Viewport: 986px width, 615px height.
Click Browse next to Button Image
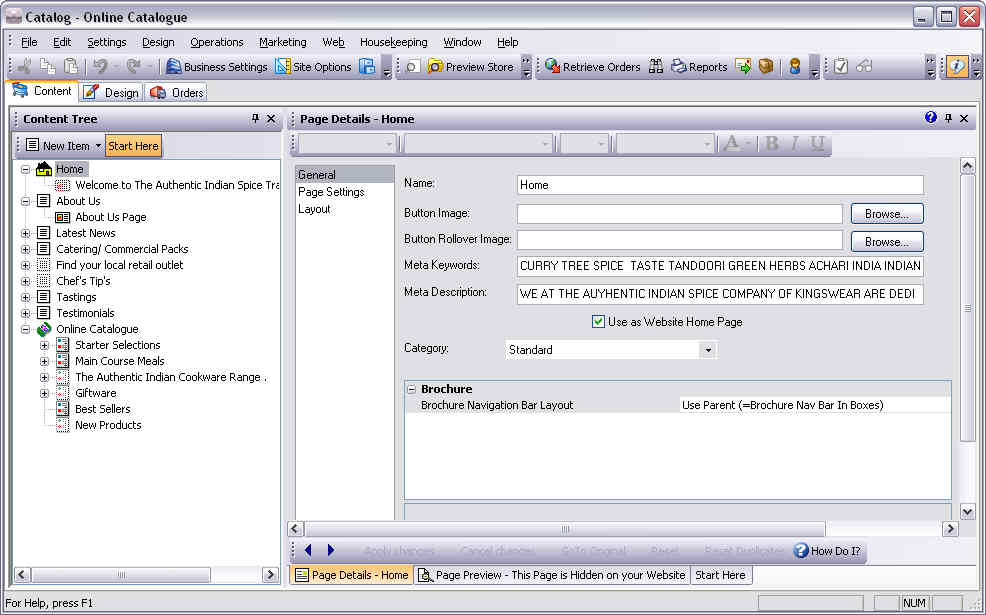click(886, 214)
